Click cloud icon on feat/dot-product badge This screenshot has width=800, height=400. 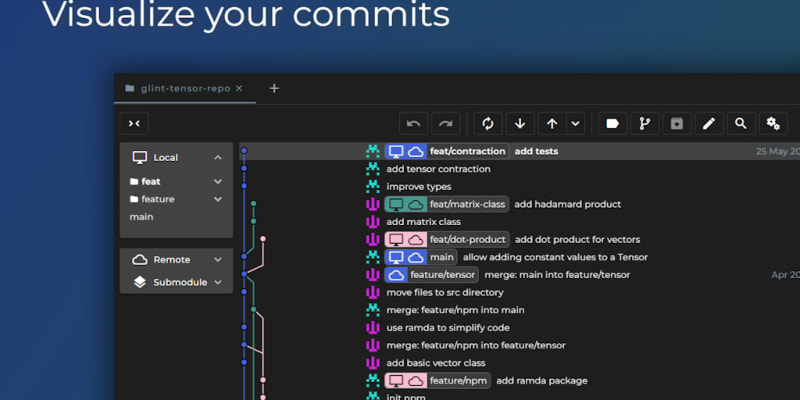coord(416,240)
